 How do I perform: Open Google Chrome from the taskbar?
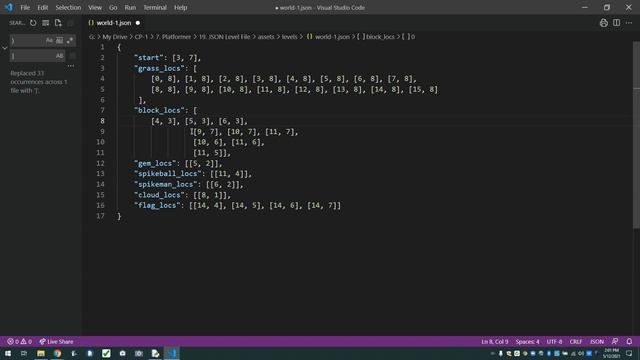[x=58, y=353]
